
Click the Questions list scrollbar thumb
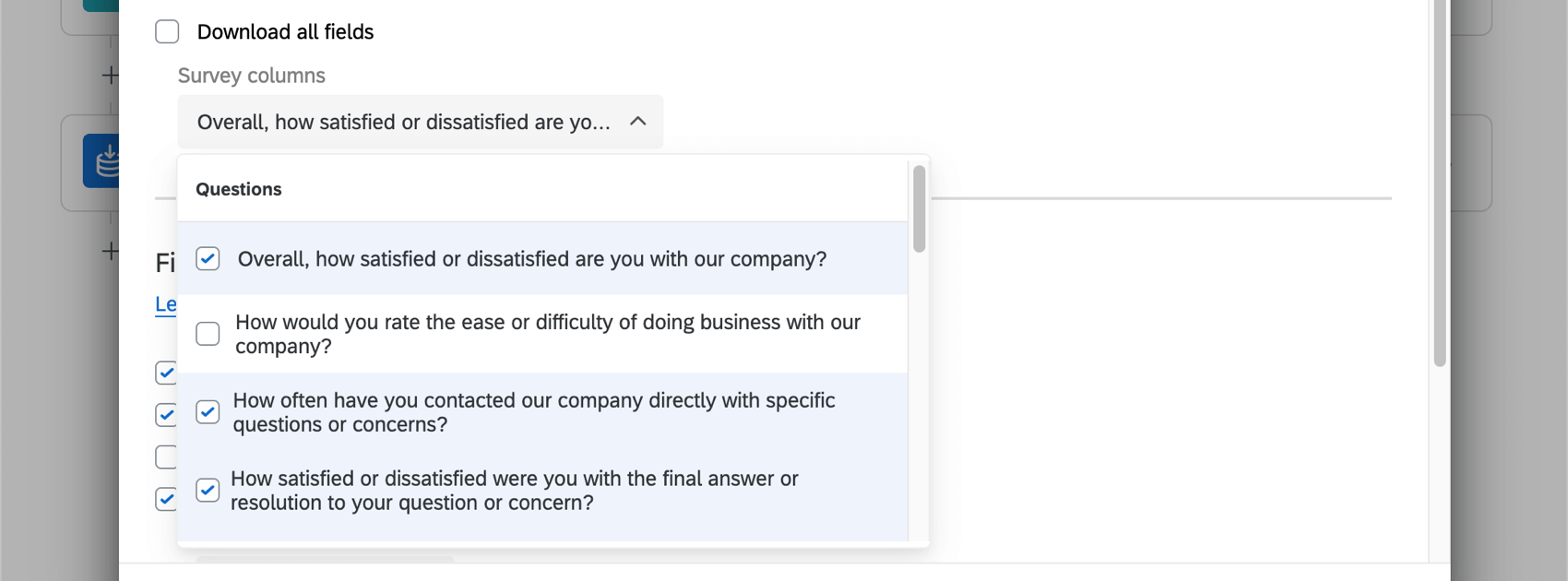pos(919,208)
